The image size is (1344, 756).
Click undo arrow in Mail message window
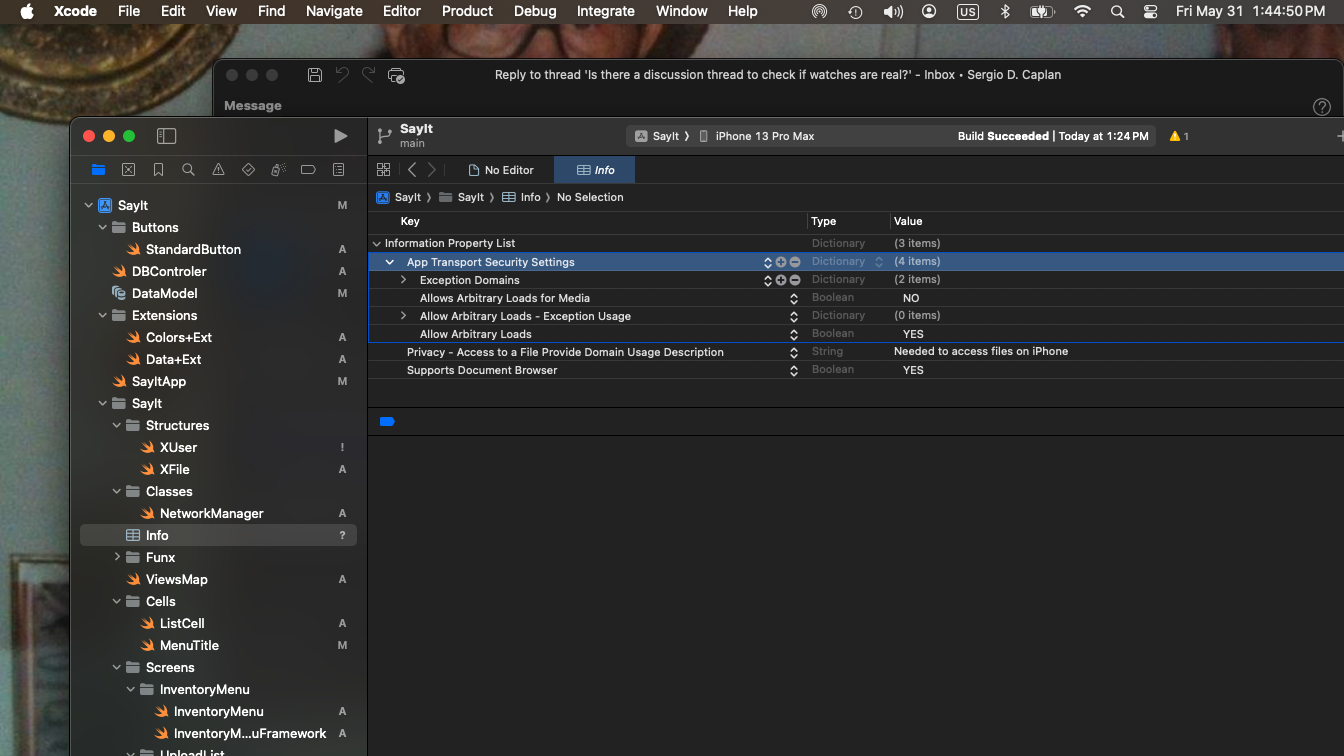point(342,75)
